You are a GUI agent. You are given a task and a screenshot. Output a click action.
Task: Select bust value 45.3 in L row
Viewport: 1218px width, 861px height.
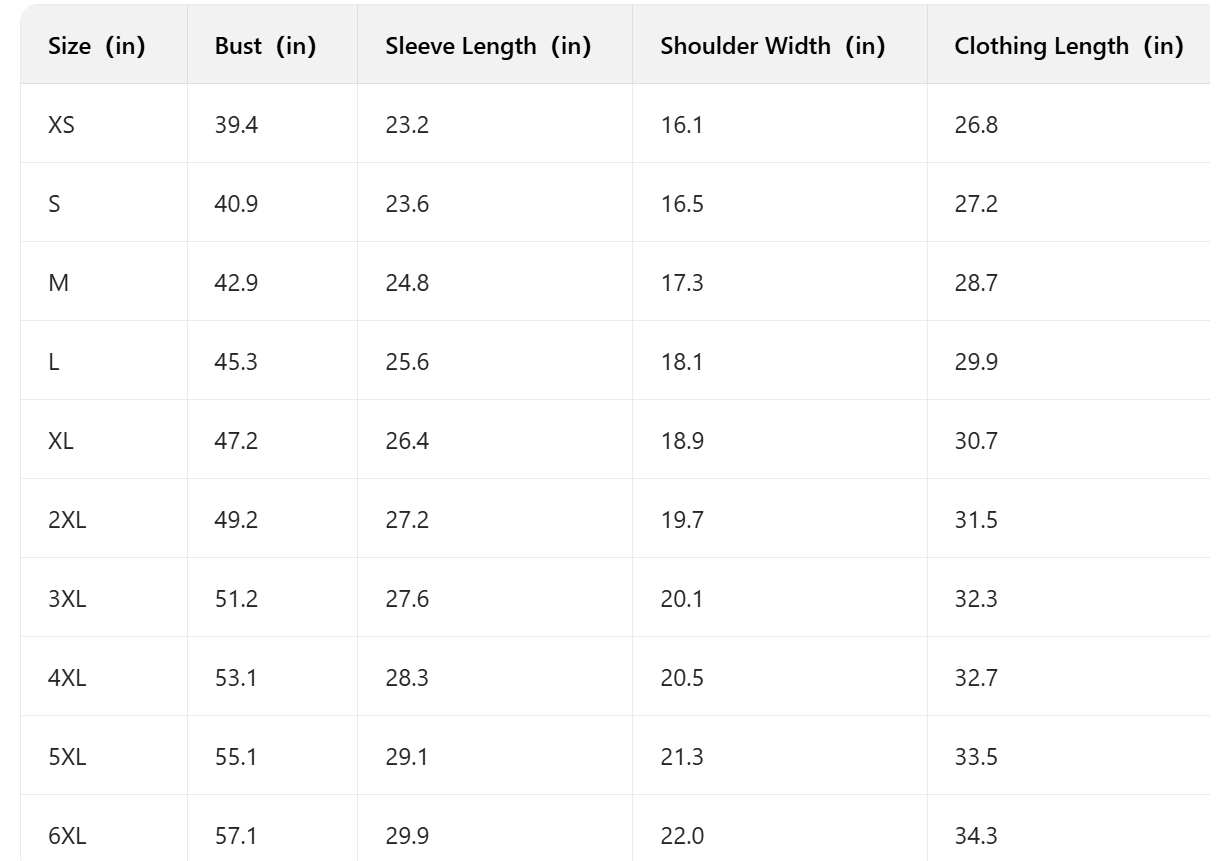click(236, 362)
